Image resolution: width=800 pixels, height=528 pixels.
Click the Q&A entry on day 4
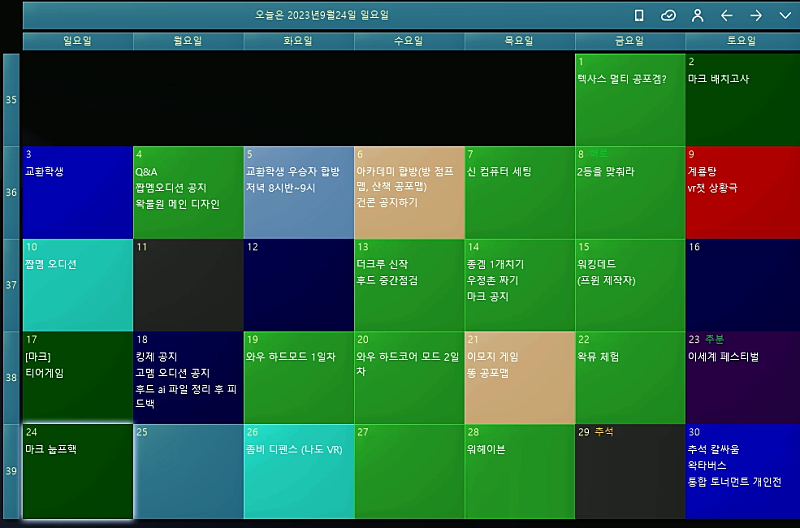tap(146, 172)
